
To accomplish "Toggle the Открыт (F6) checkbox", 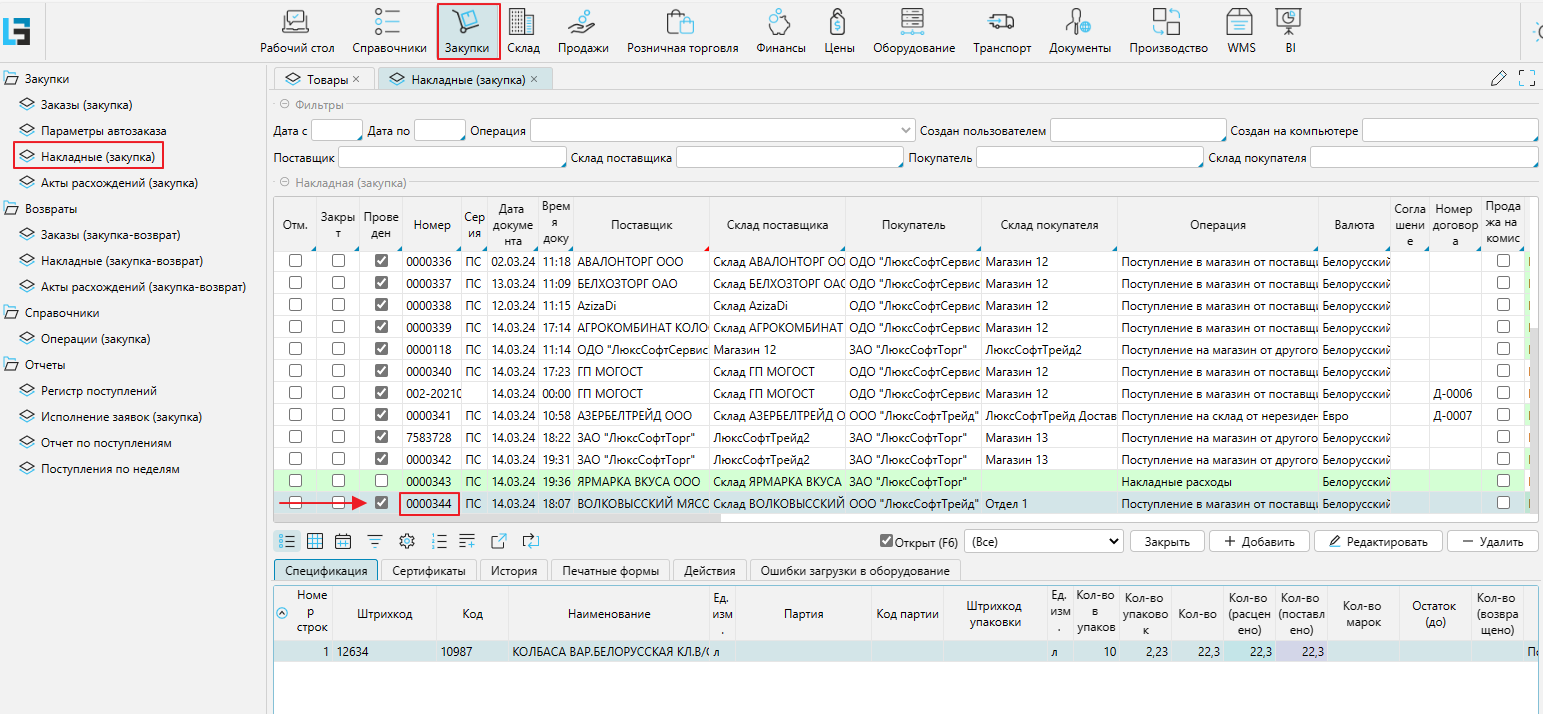I will 886,541.
